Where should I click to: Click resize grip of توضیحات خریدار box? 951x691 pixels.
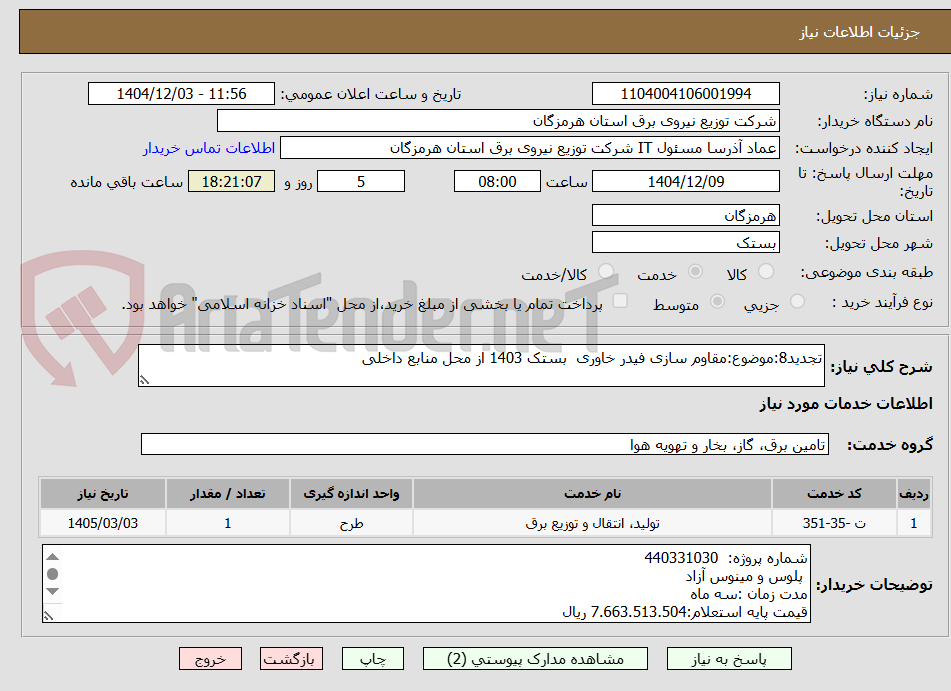coord(49,616)
